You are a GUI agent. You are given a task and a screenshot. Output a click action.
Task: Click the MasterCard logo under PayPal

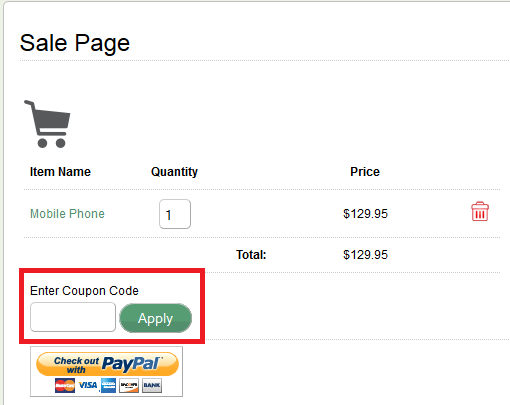click(65, 386)
